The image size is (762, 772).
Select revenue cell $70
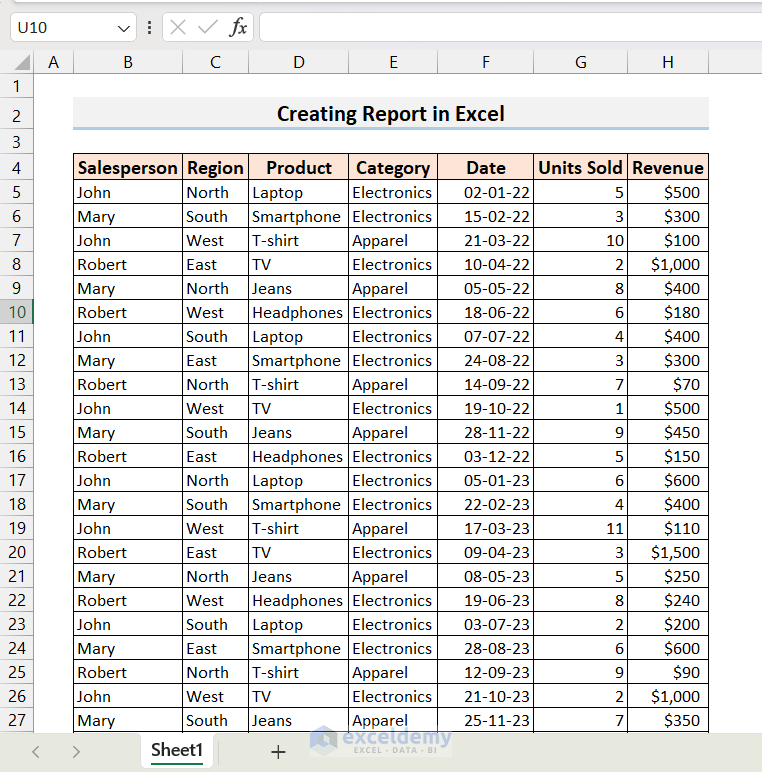(668, 384)
